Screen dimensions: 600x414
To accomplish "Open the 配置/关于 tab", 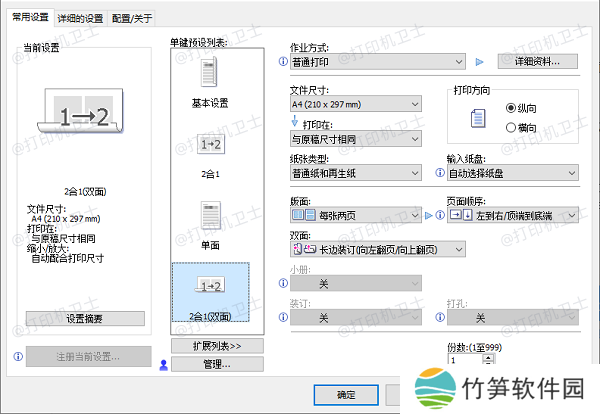I will click(134, 18).
